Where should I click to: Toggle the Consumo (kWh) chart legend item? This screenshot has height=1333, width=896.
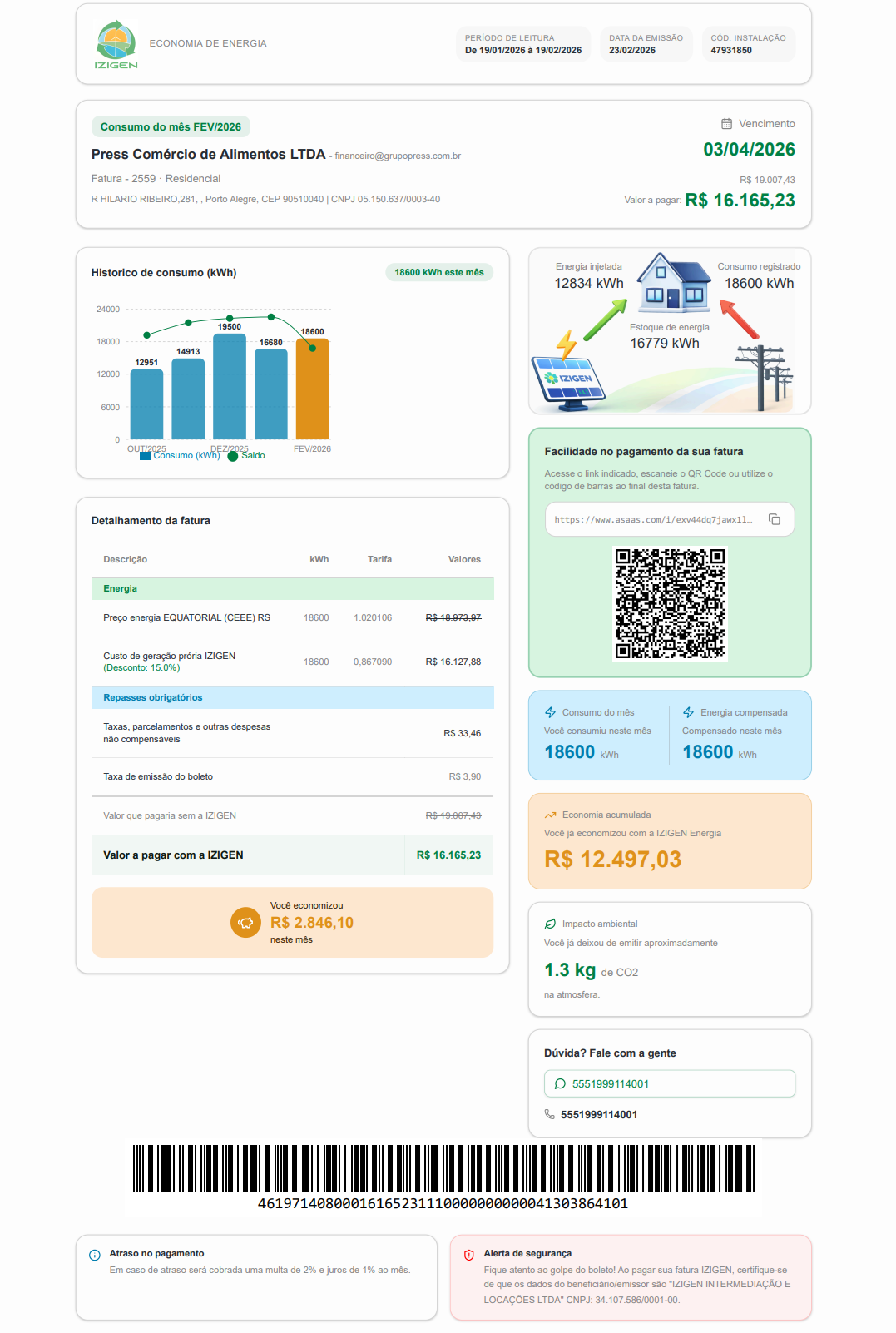[x=181, y=456]
